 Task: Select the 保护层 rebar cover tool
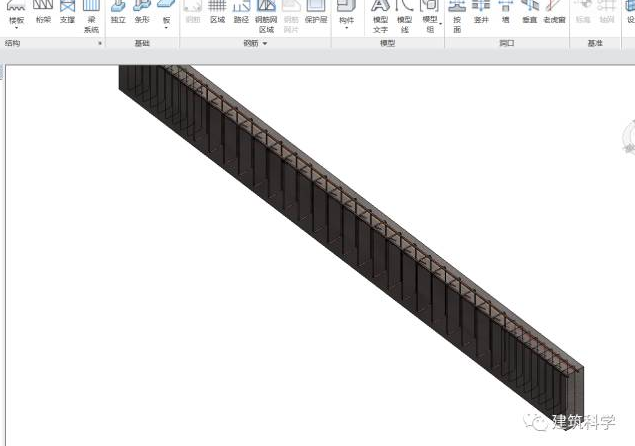pos(316,12)
